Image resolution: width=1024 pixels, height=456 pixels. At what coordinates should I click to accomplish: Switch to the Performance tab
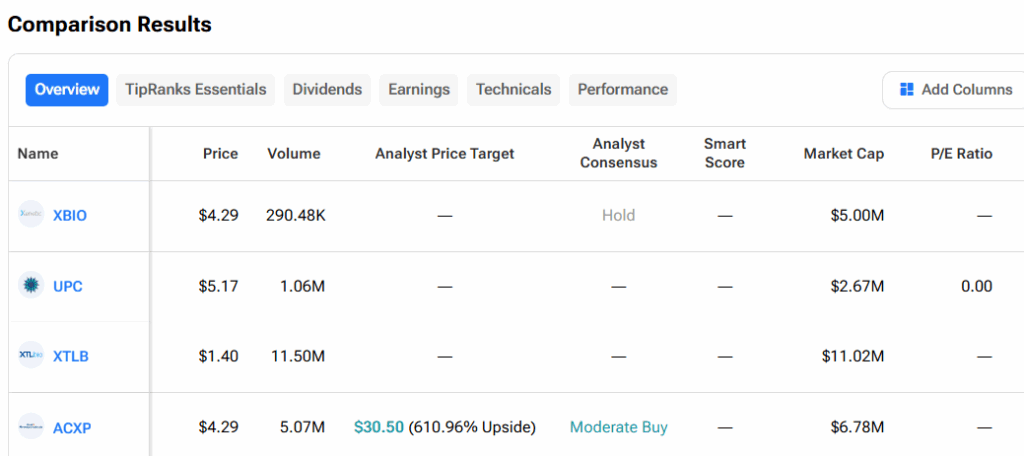tap(622, 90)
